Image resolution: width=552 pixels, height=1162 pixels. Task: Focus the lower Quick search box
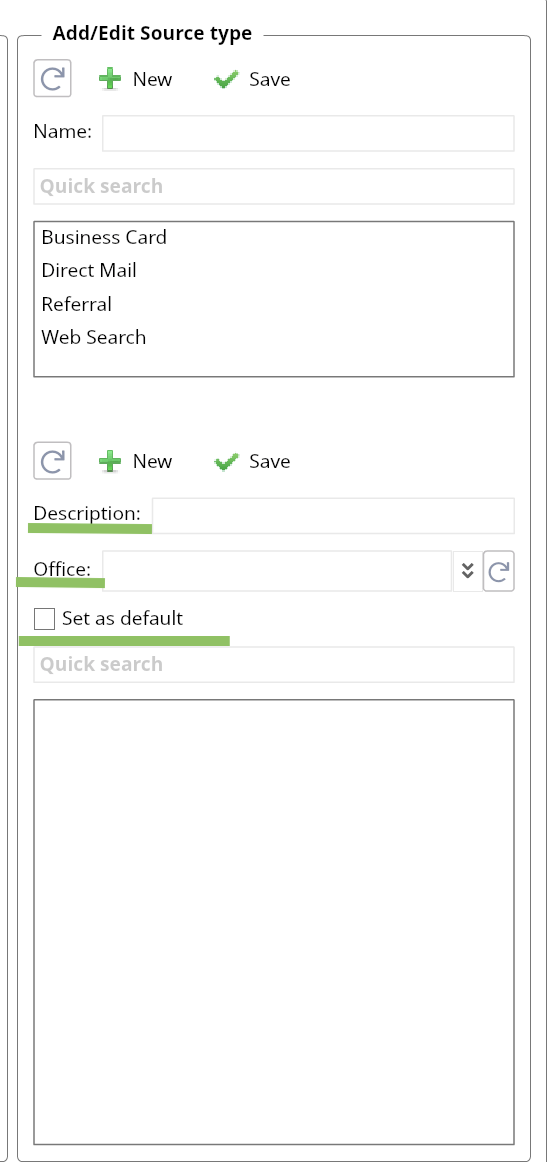tap(274, 664)
